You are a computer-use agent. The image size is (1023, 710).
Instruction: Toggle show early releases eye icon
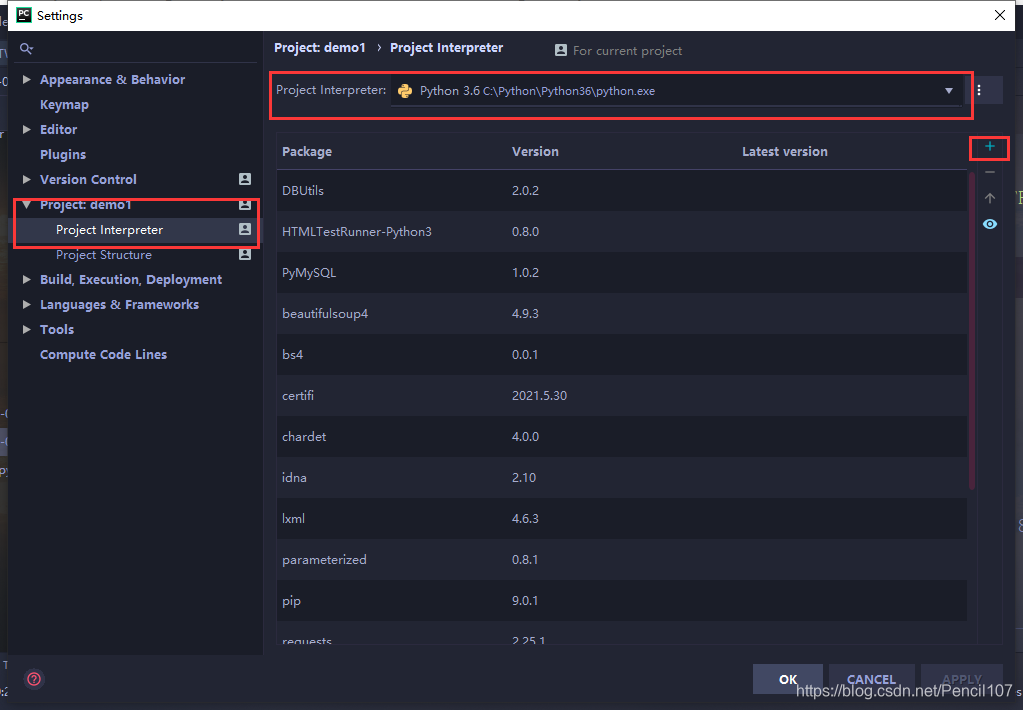[990, 224]
